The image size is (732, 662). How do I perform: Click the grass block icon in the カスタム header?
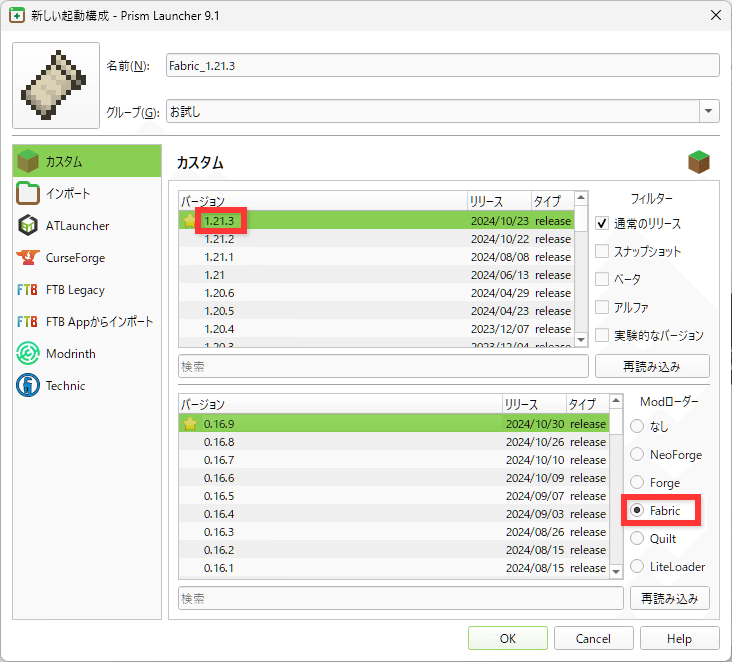coord(698,162)
